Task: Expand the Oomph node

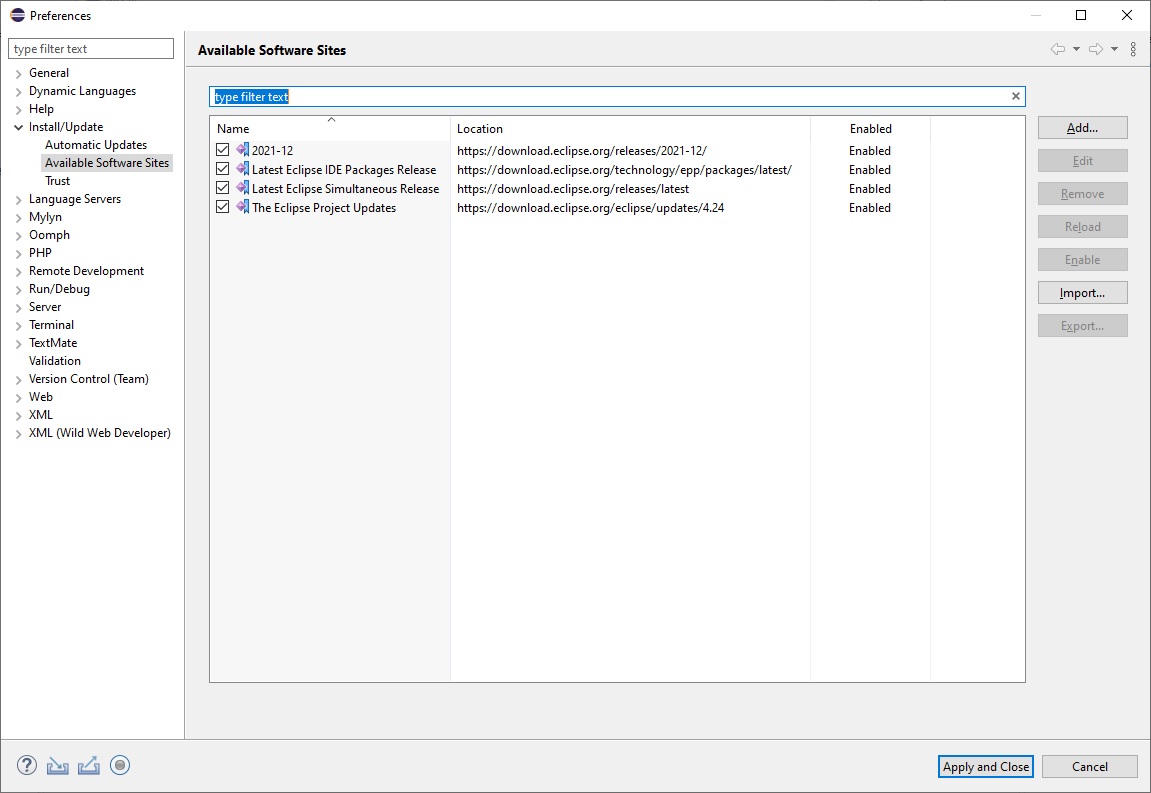Action: pyautogui.click(x=18, y=236)
